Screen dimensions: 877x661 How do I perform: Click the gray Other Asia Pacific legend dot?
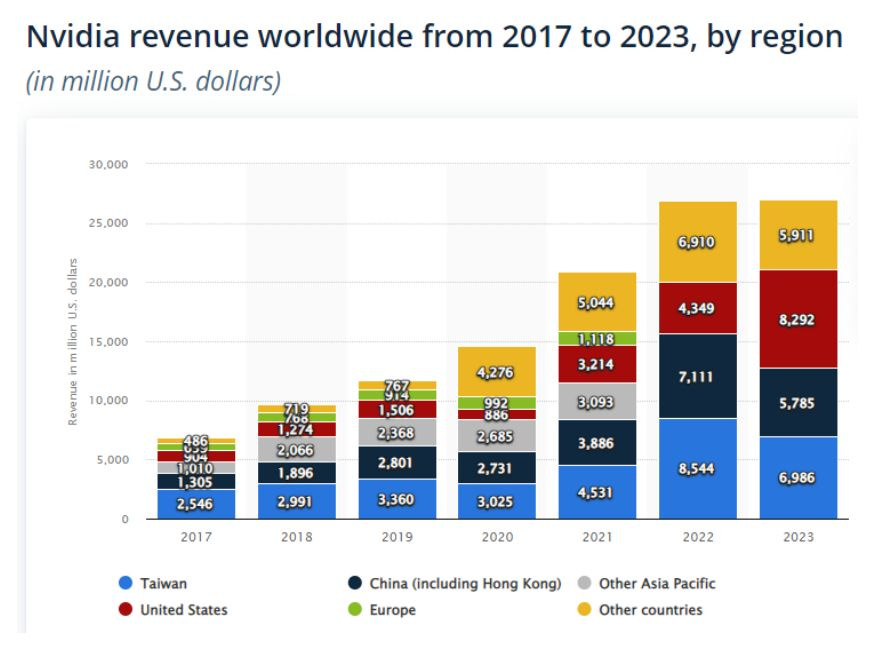pos(584,583)
